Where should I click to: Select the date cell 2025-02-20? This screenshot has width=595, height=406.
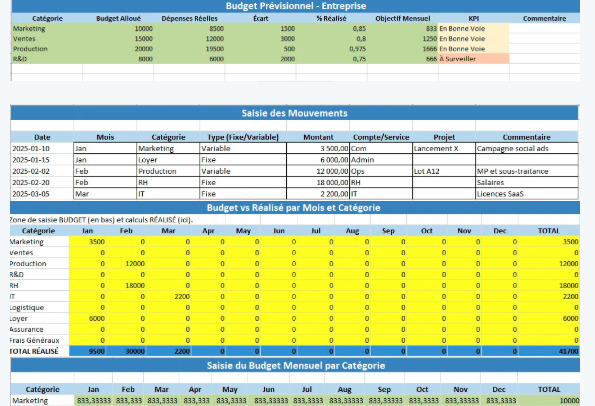[x=42, y=183]
